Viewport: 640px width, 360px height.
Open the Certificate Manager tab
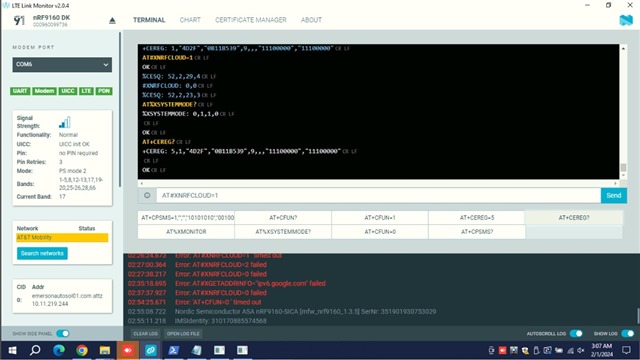251,20
